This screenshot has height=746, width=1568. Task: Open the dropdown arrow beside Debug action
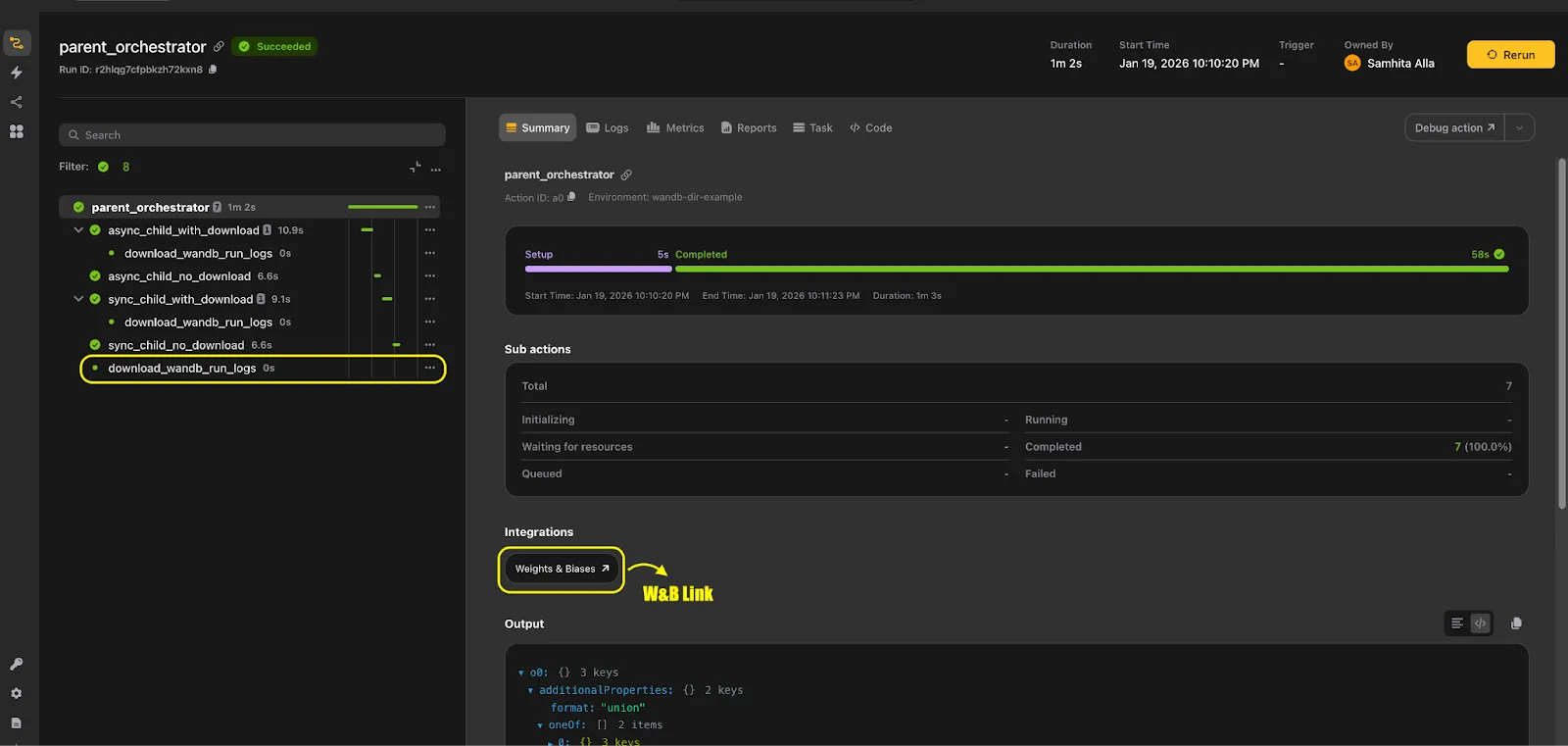(x=1520, y=127)
